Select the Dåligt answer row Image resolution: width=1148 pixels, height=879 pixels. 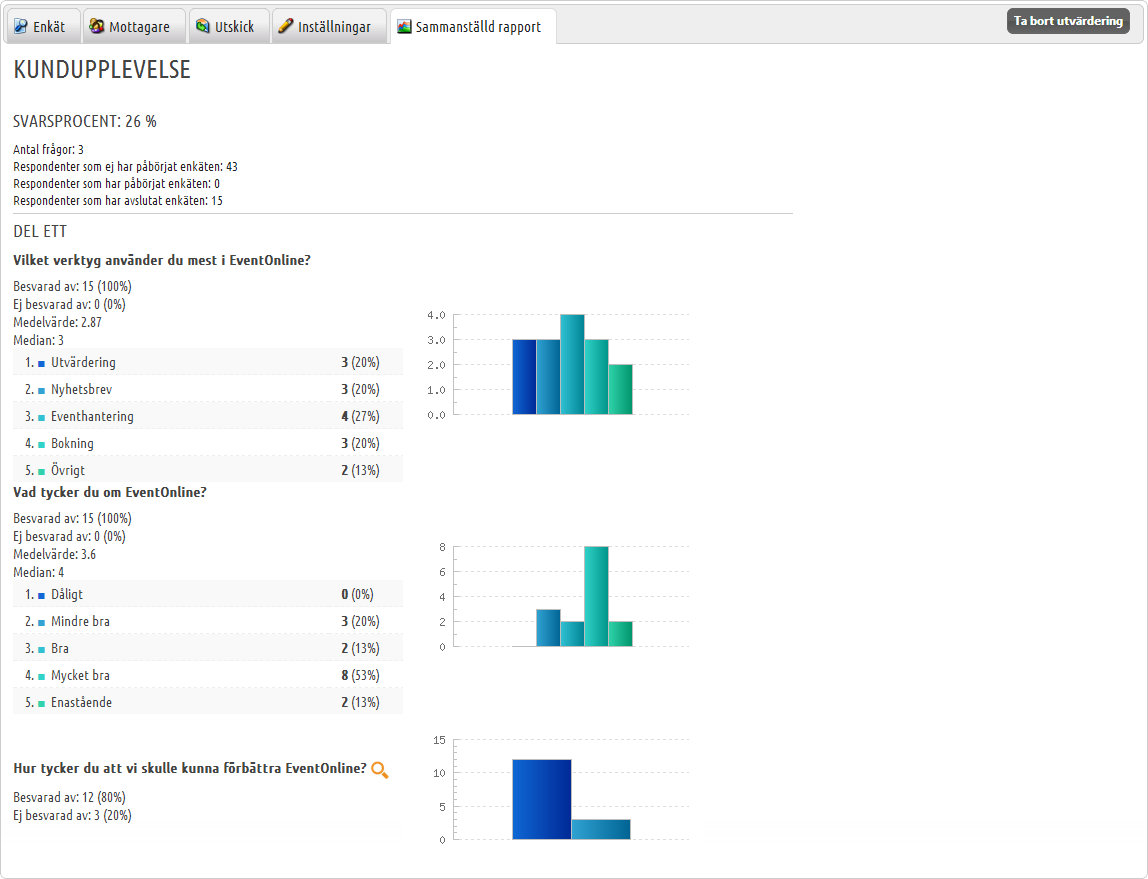(x=208, y=594)
